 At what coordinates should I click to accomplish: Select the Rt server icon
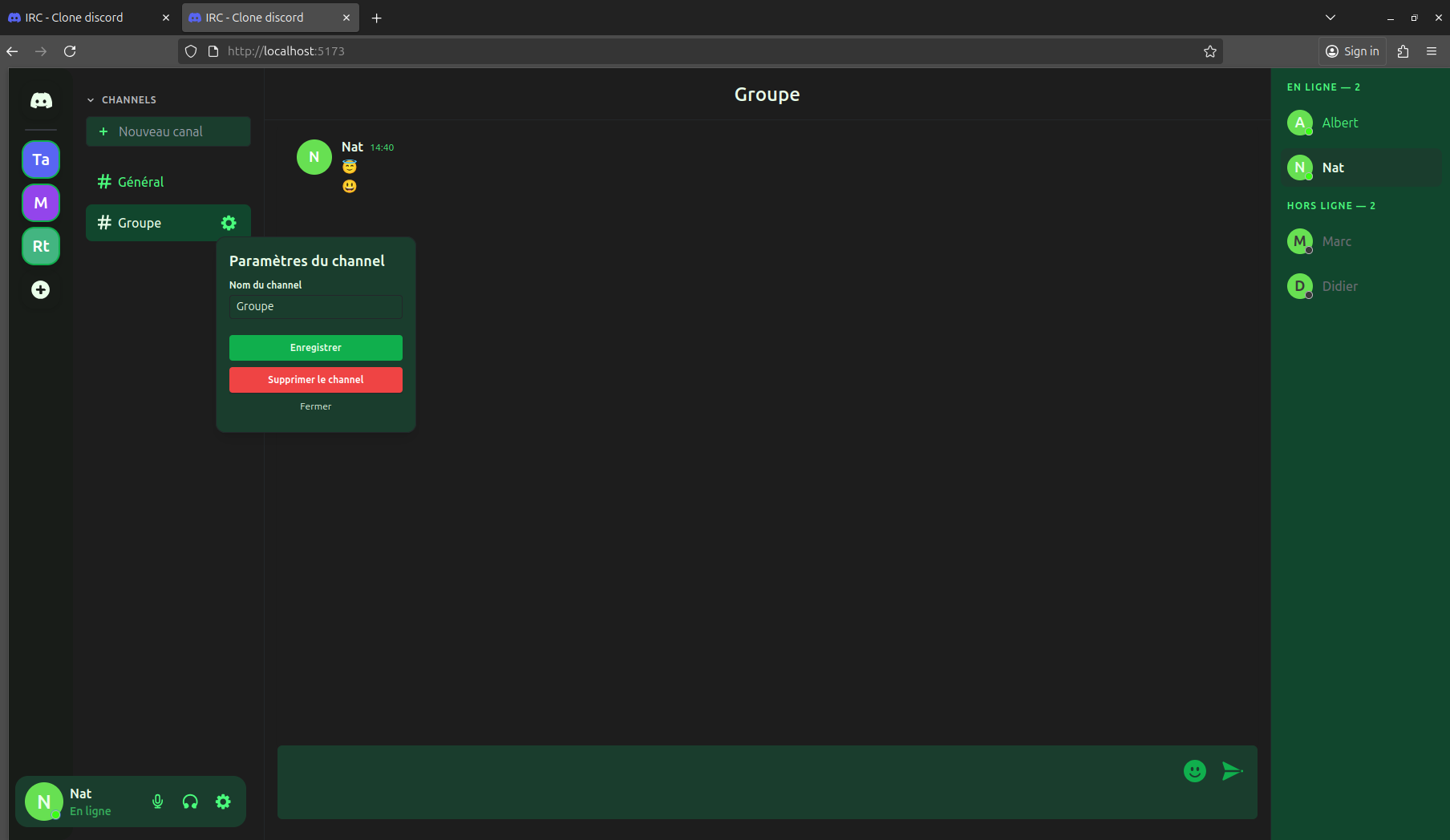(x=41, y=246)
